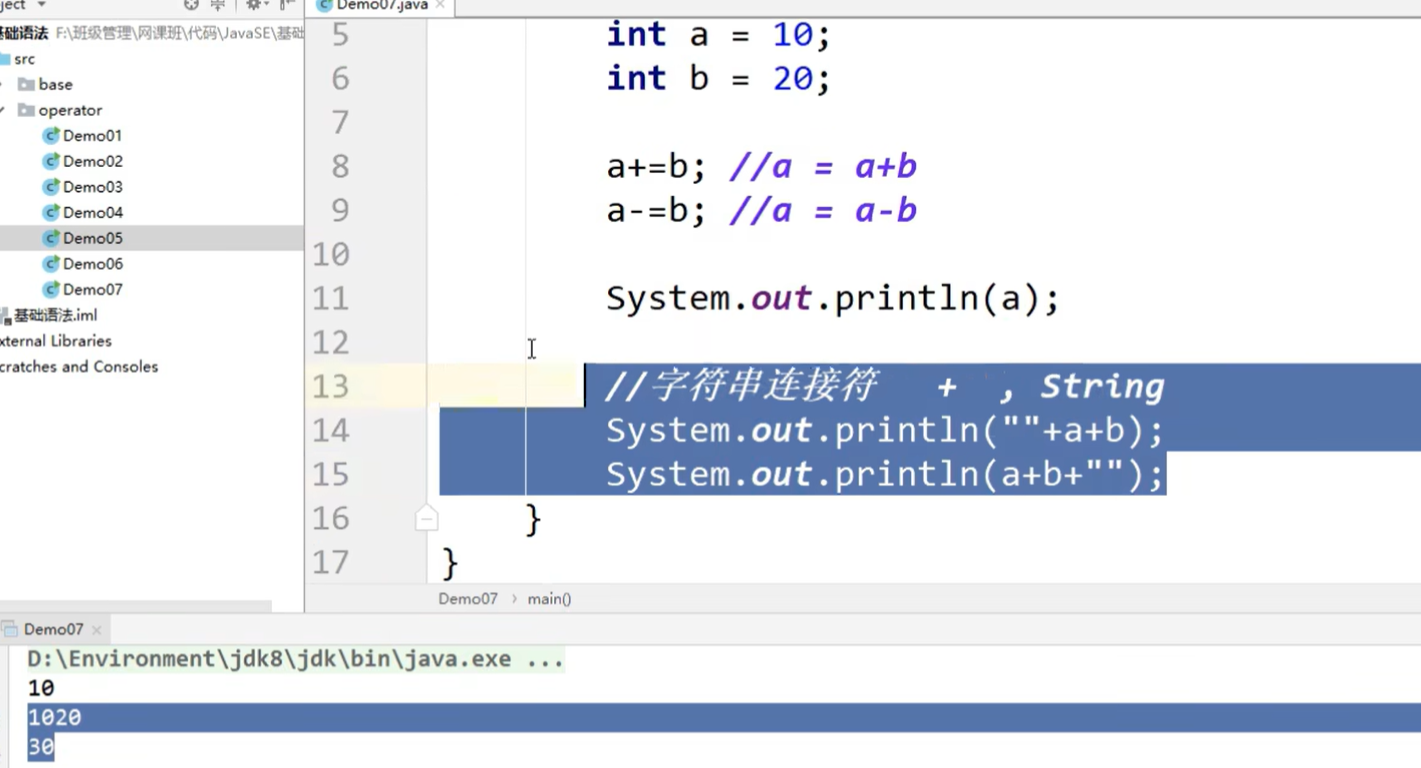This screenshot has height=768, width=1421.
Task: Click the Demo07 breadcrumb
Action: (x=467, y=599)
